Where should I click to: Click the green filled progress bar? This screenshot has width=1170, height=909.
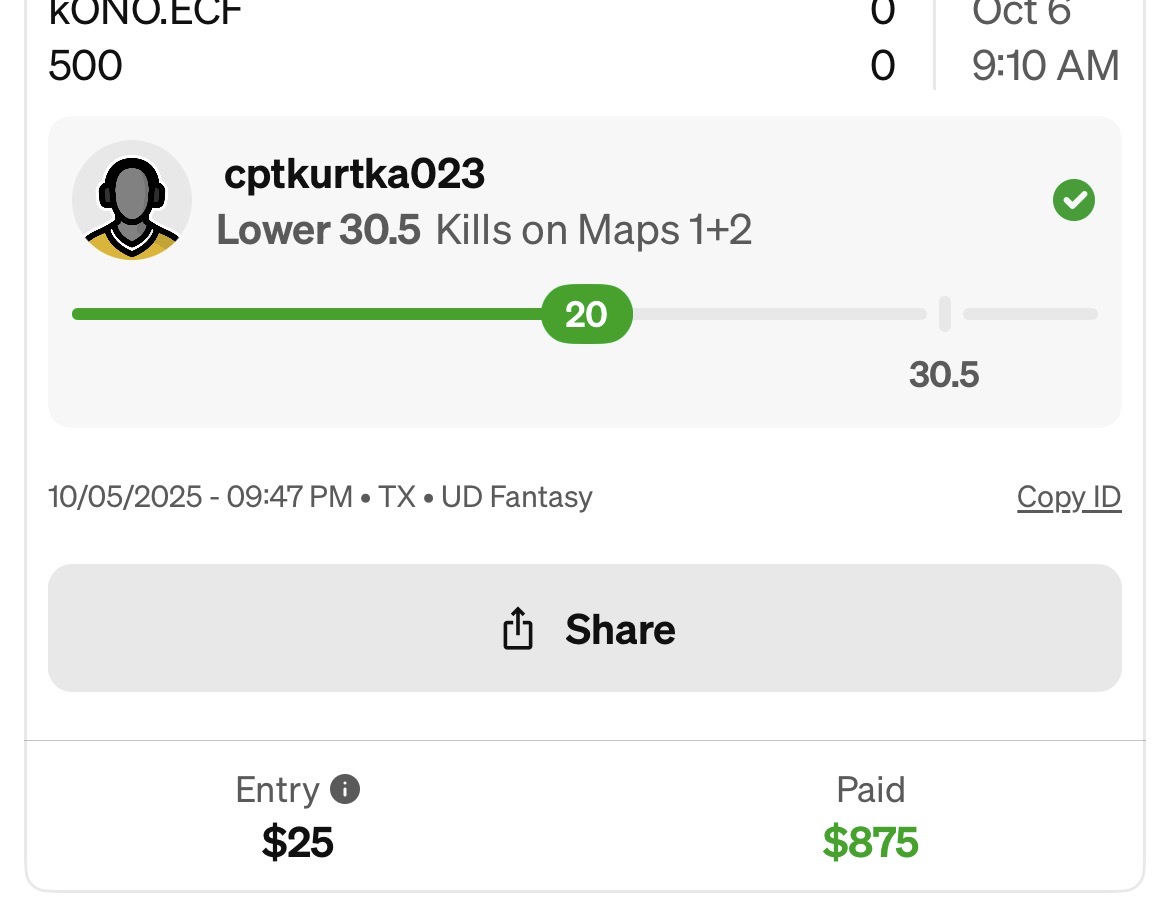[300, 314]
